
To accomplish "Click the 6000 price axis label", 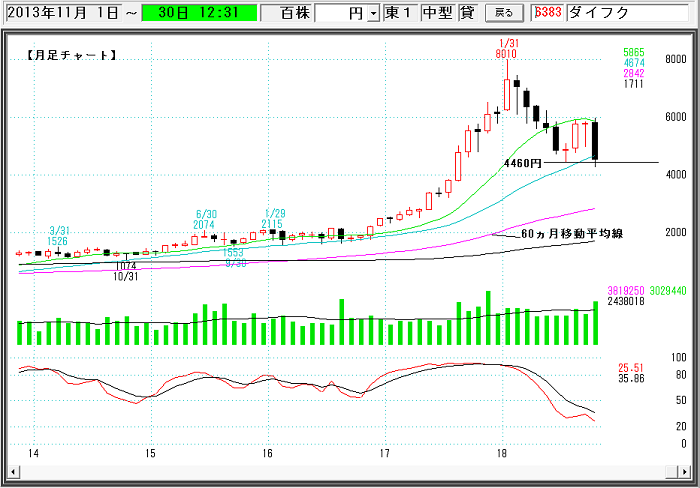I will pyautogui.click(x=676, y=117).
